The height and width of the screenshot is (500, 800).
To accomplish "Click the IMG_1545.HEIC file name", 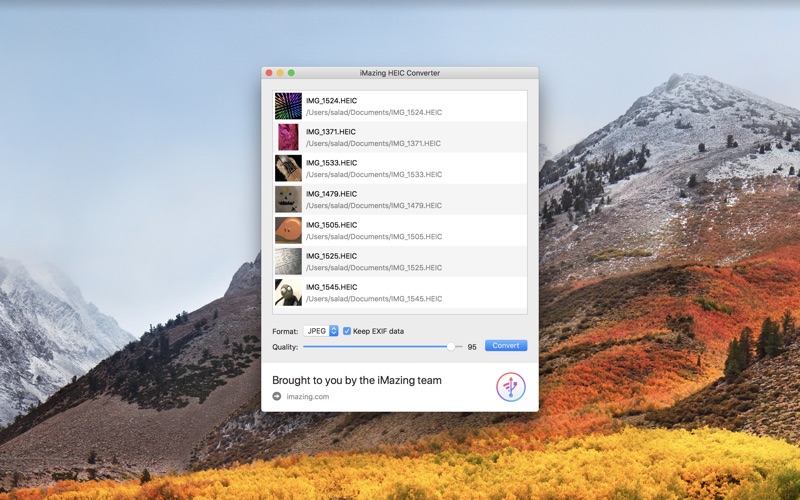I will tap(332, 287).
